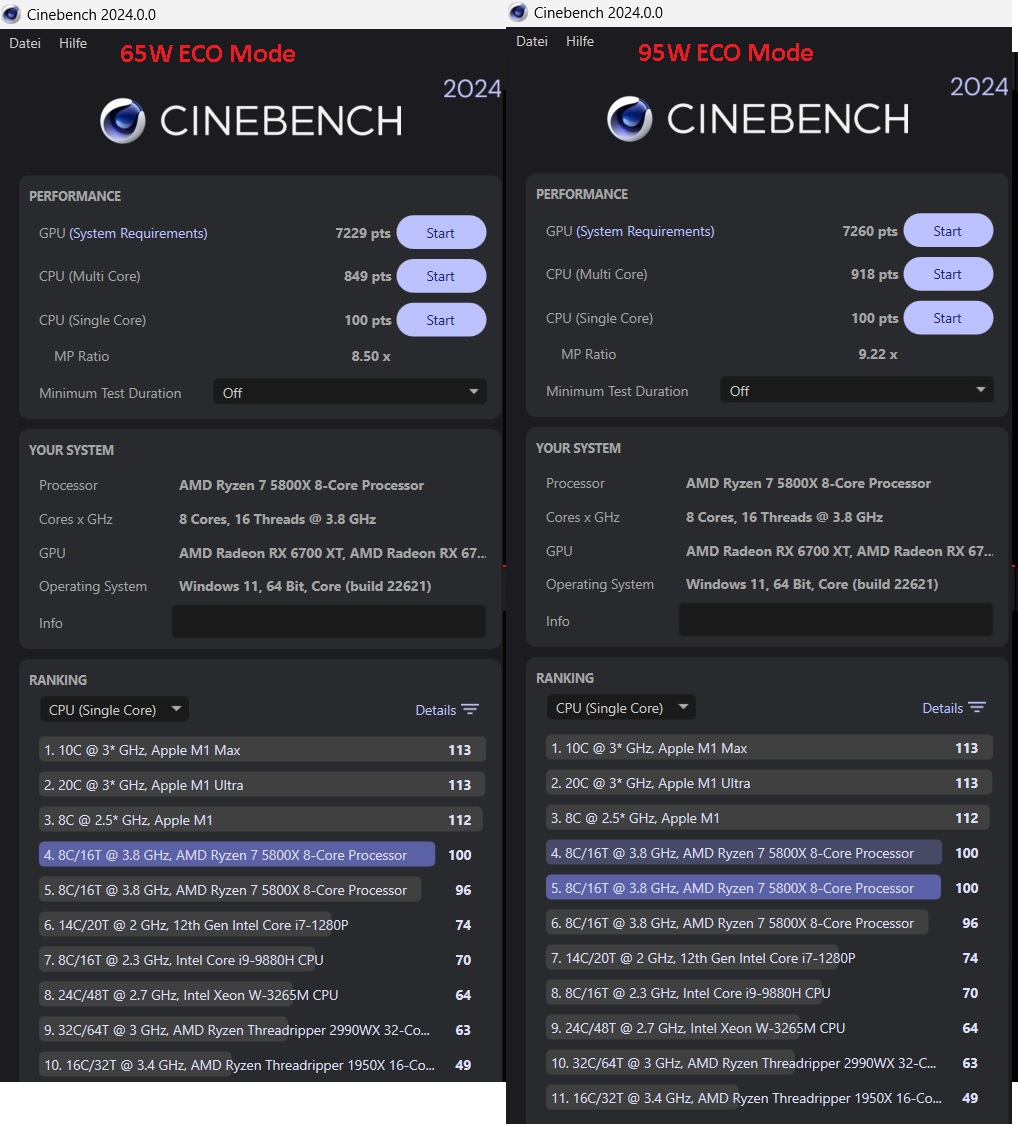Select Apple M1 Ultra ranking row in 65W window
This screenshot has height=1126, width=1018.
coord(262,785)
